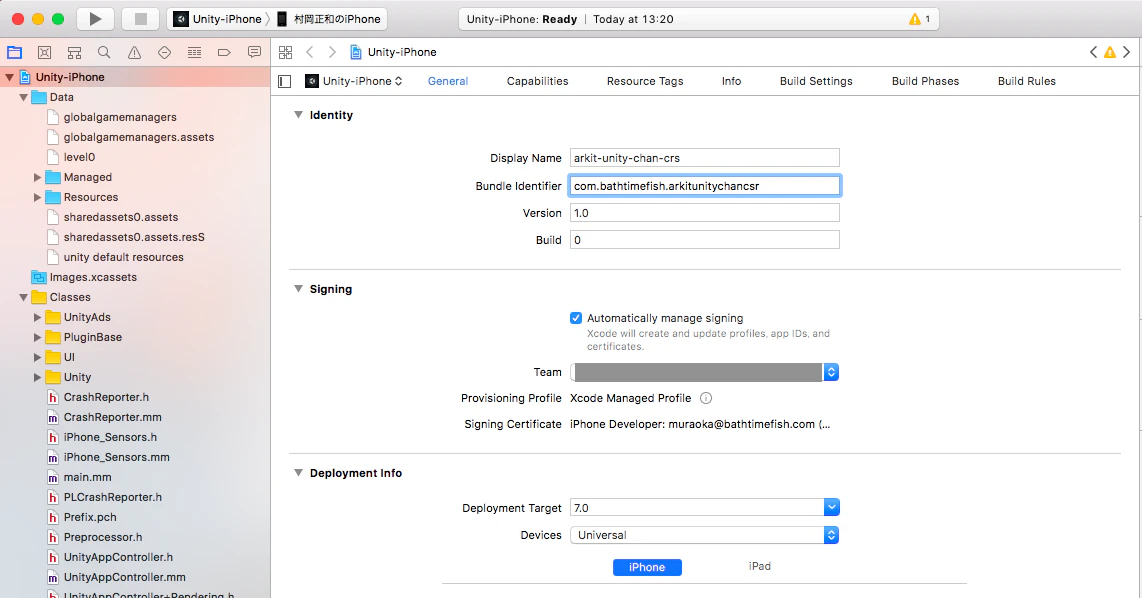
Task: Choose the 村岡正和のiPhone run destination
Action: click(x=329, y=19)
